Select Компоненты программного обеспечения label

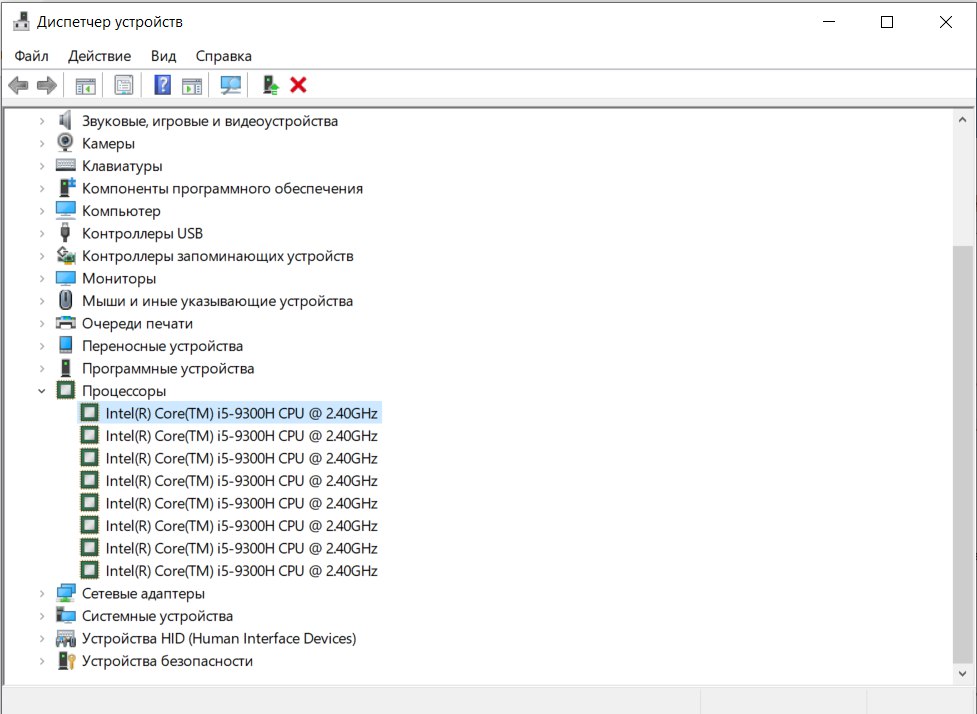click(222, 188)
